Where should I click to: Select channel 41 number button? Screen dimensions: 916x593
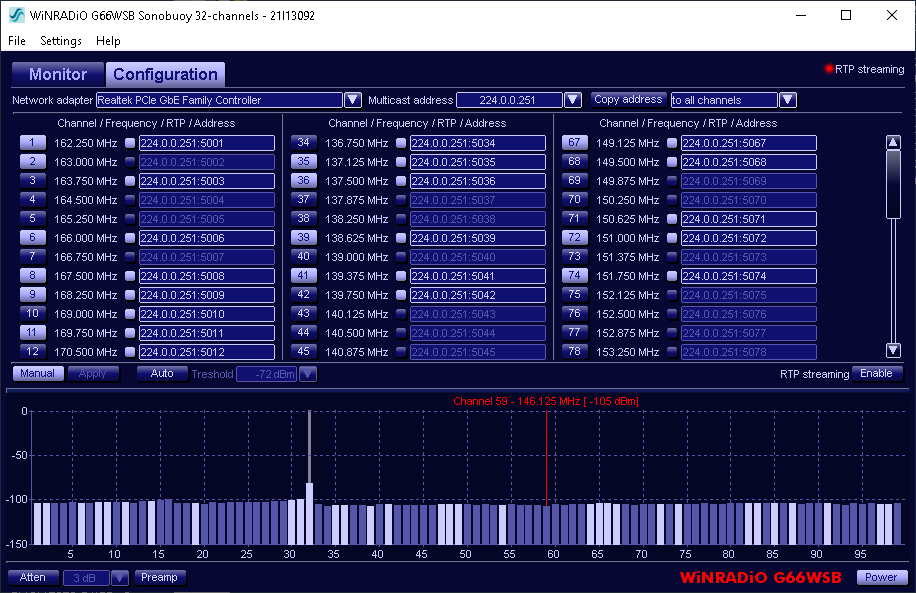point(304,276)
